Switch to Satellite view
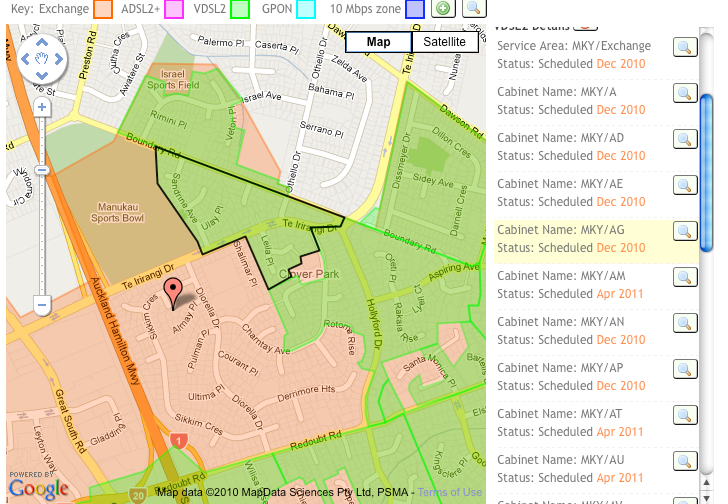Screen dimensions: 728x504 (x=444, y=42)
